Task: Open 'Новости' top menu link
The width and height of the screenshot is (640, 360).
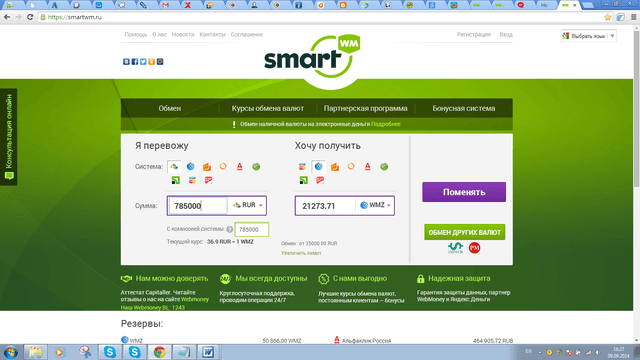Action: (x=183, y=34)
